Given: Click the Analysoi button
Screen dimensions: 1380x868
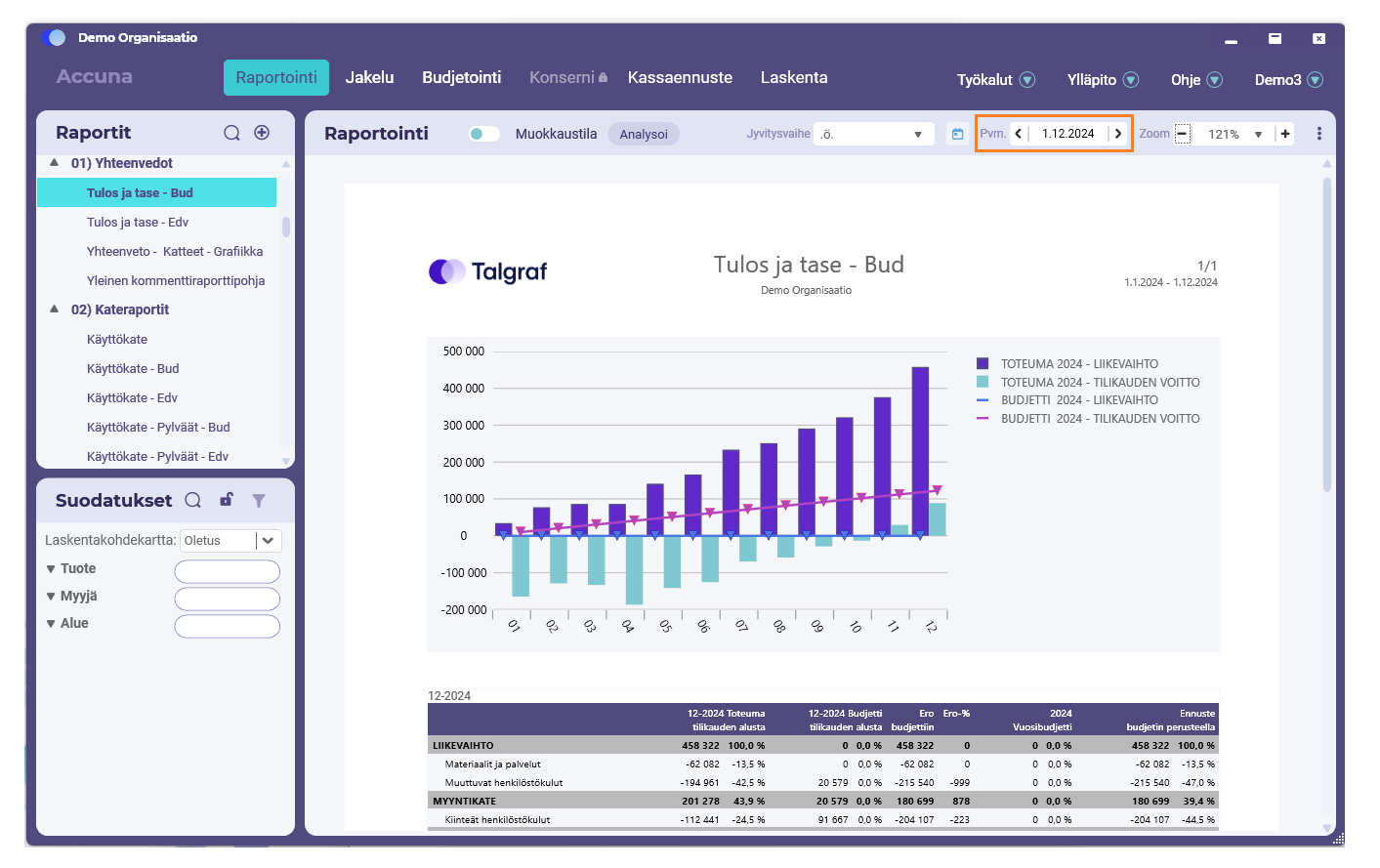Looking at the screenshot, I should point(644,134).
